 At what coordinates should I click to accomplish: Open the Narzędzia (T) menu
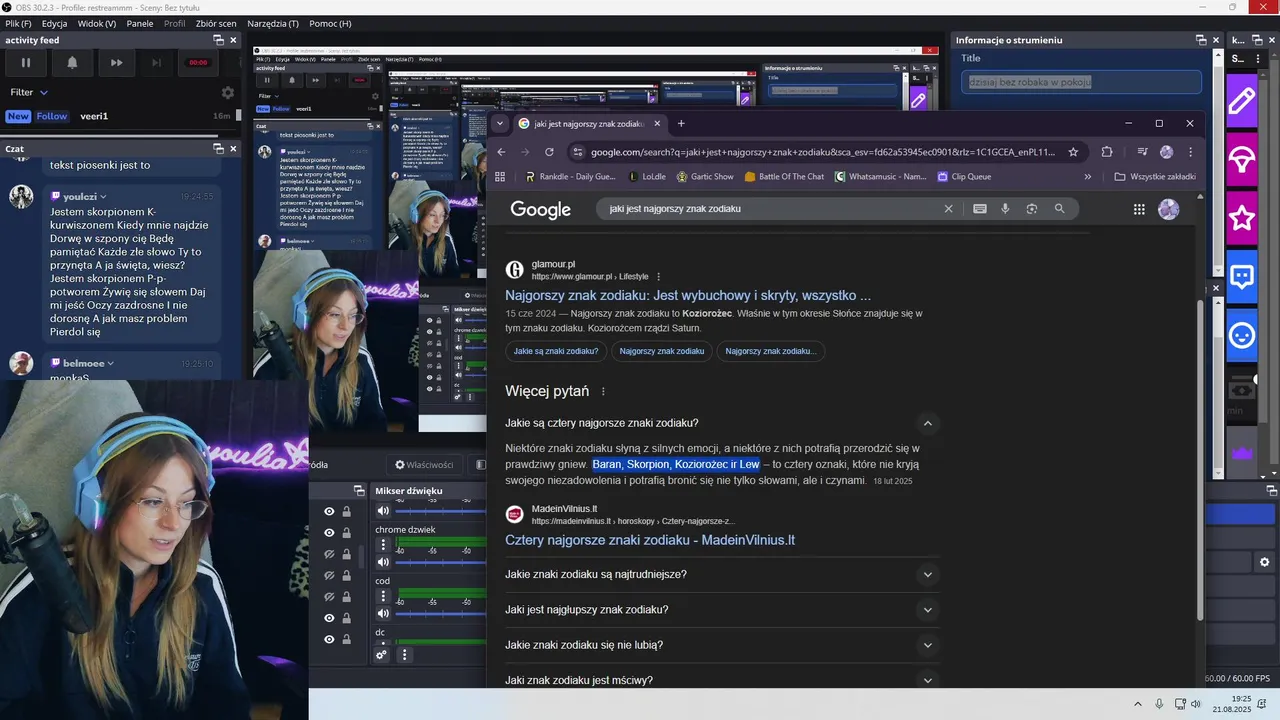tap(272, 23)
